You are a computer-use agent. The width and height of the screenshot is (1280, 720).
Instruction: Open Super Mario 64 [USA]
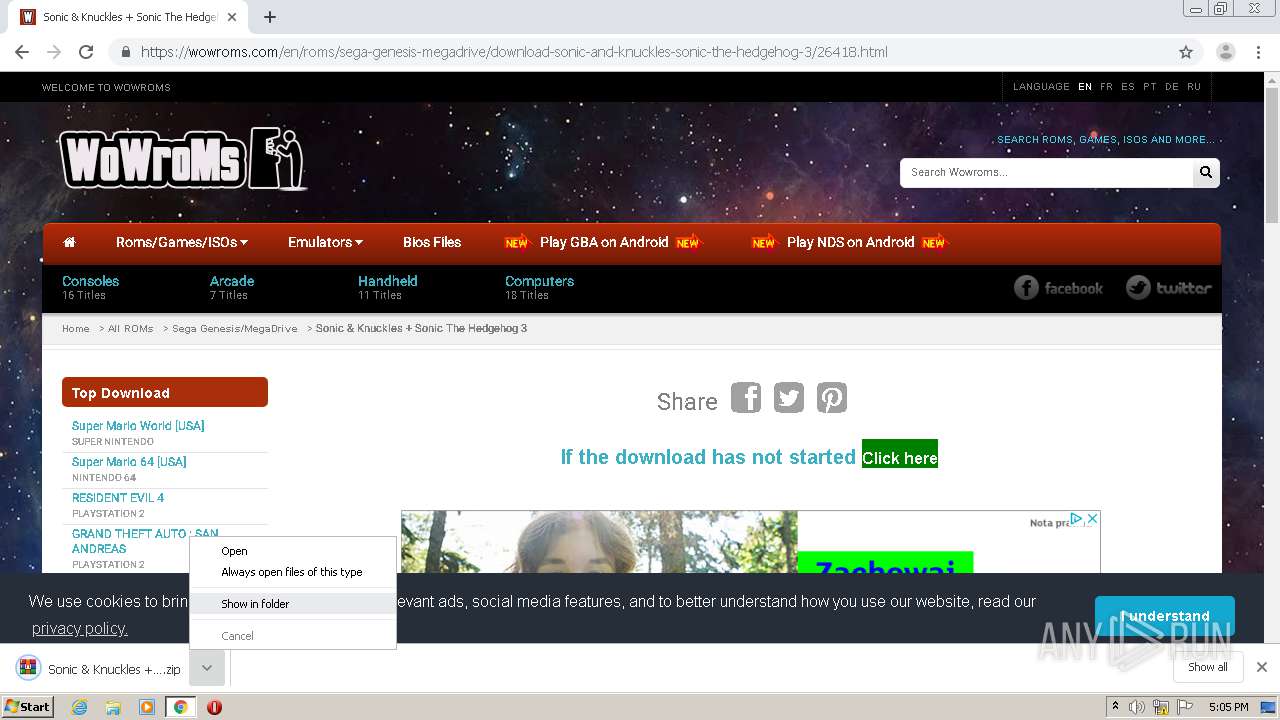(x=129, y=461)
